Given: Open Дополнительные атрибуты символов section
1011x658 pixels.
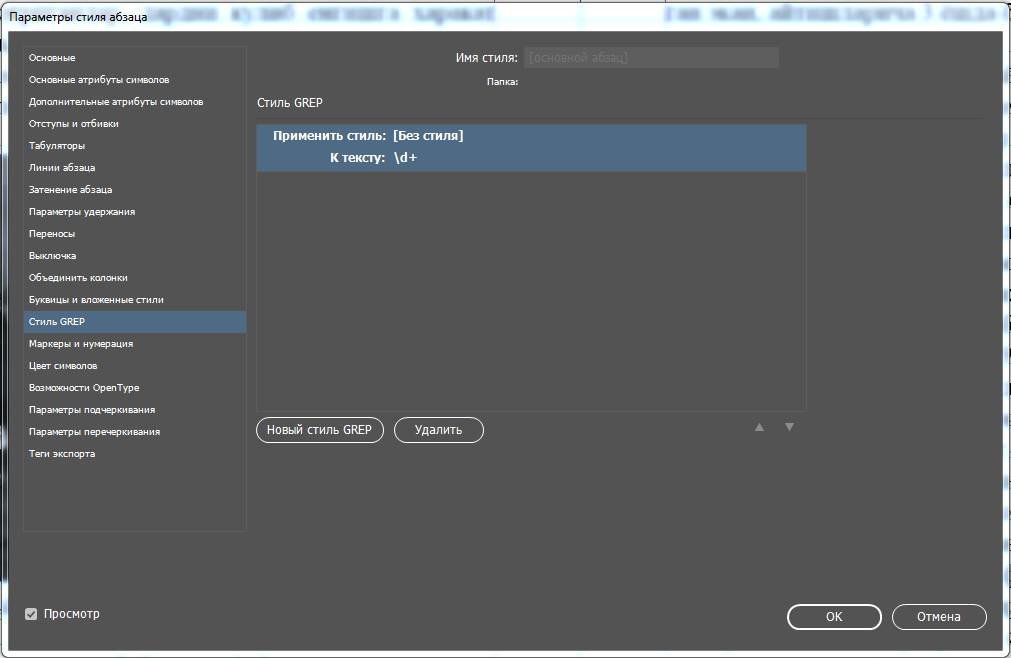Looking at the screenshot, I should (135, 102).
